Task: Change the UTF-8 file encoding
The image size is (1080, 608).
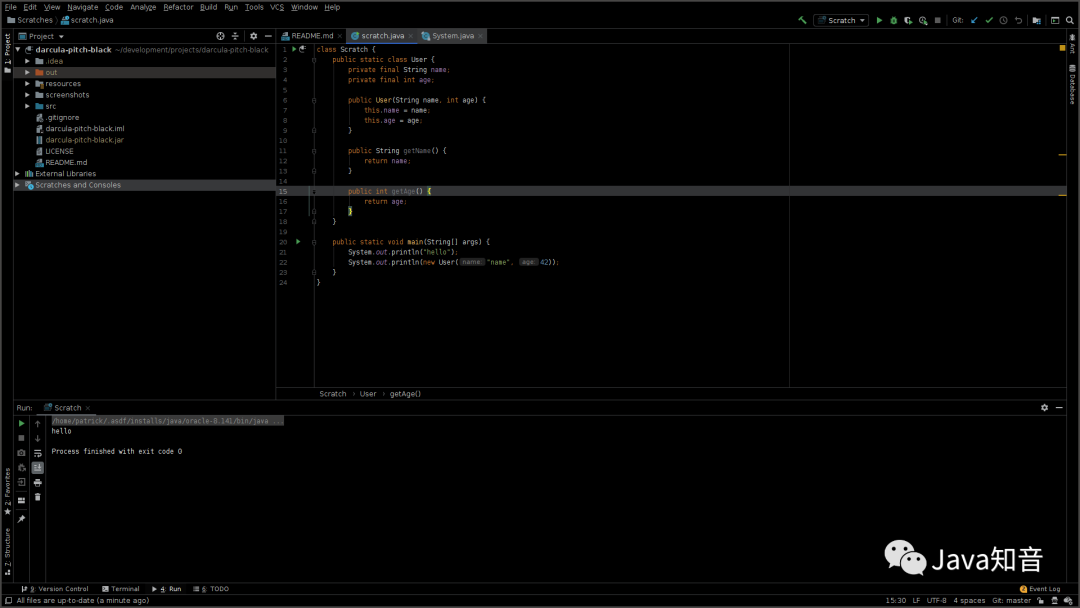Action: 936,600
